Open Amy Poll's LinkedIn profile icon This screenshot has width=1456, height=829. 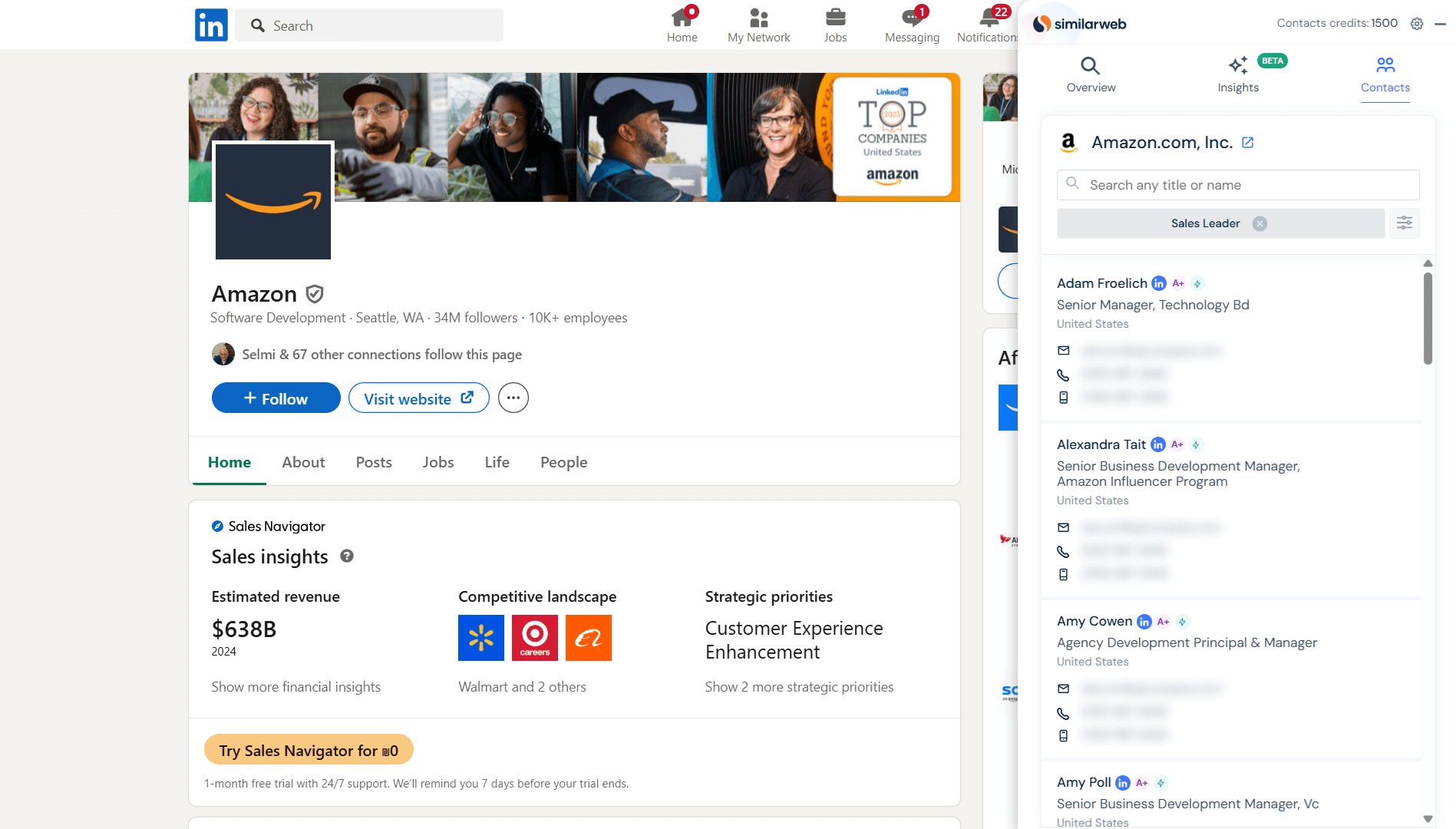[x=1123, y=782]
